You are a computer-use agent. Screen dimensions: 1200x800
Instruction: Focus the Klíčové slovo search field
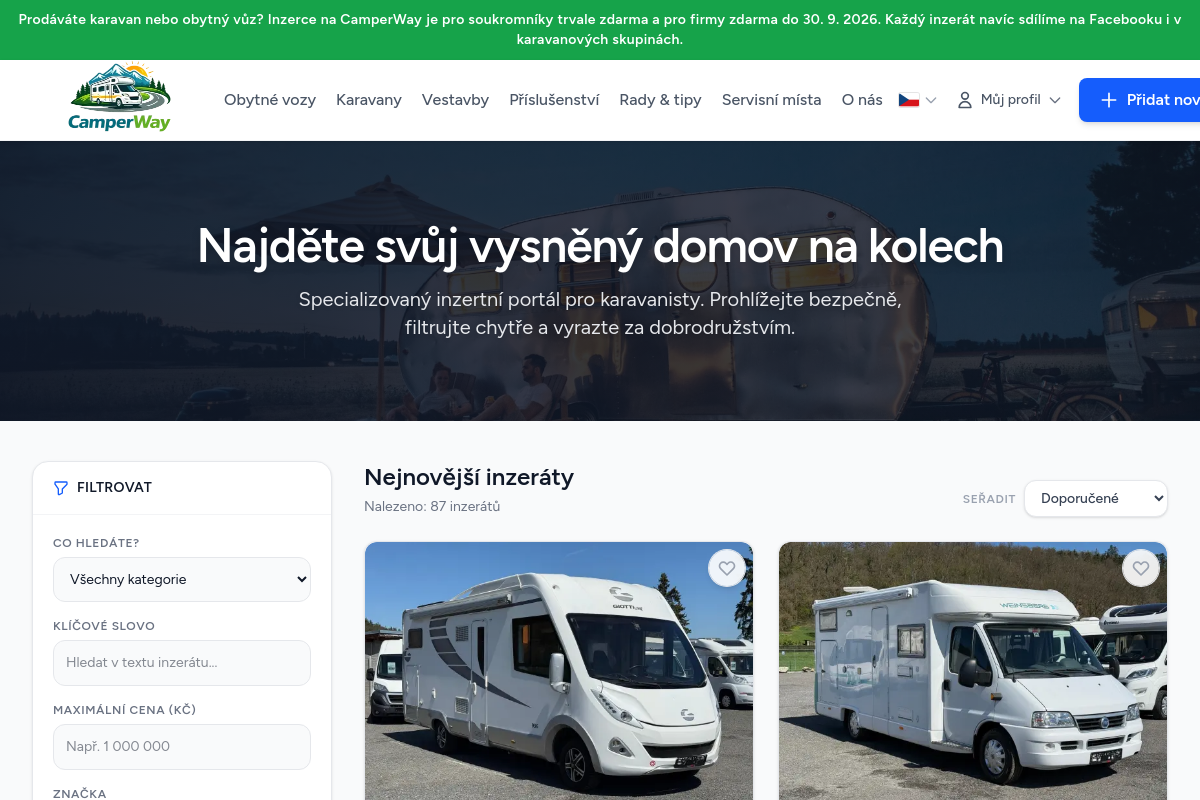click(x=182, y=663)
